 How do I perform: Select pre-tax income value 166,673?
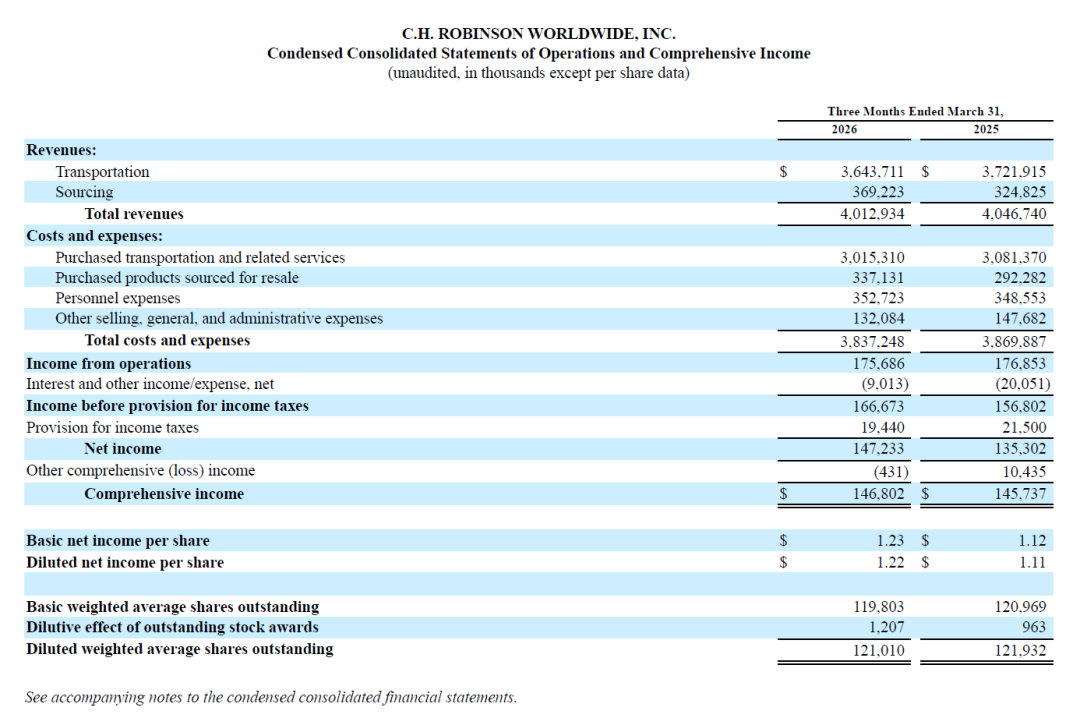click(878, 407)
